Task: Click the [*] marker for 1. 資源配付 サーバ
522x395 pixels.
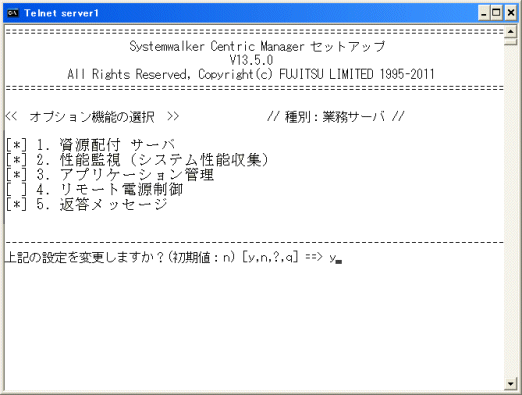Action: (16, 145)
